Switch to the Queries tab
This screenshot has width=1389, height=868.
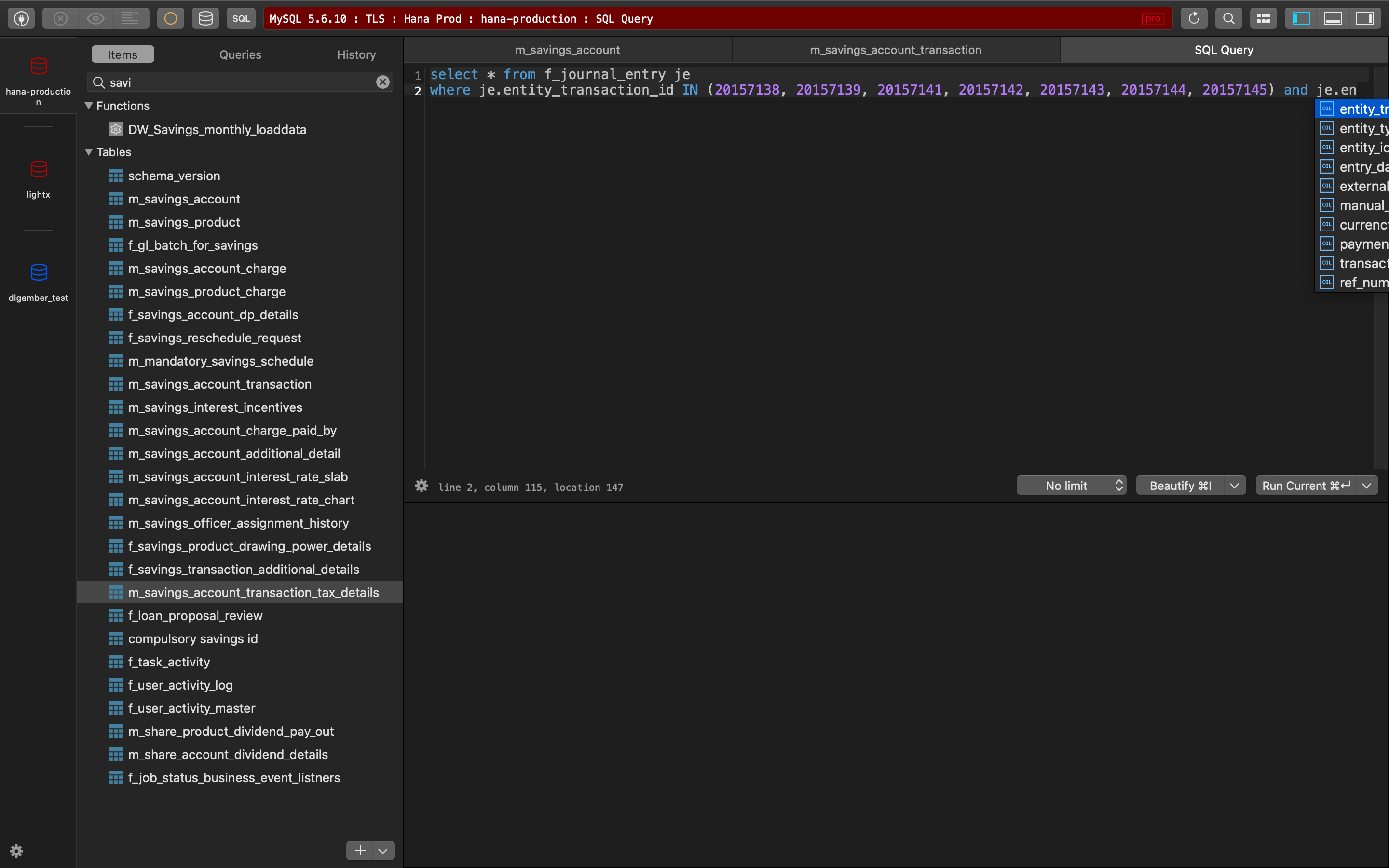tap(240, 54)
